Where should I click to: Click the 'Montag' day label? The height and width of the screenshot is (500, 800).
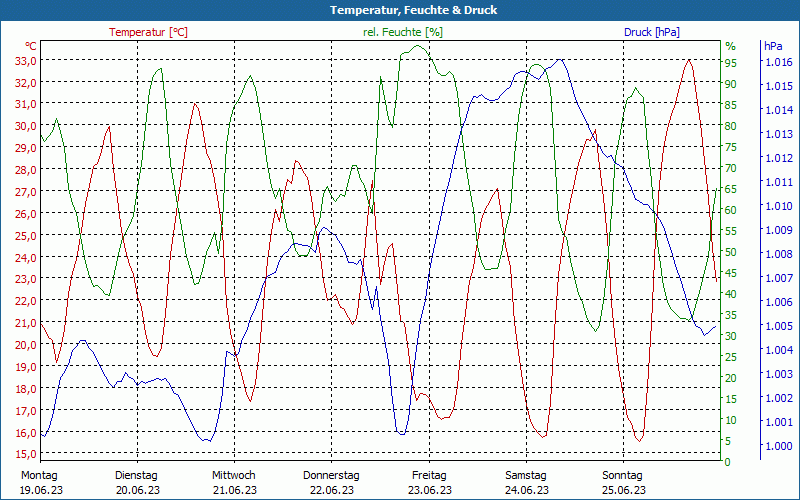click(39, 475)
